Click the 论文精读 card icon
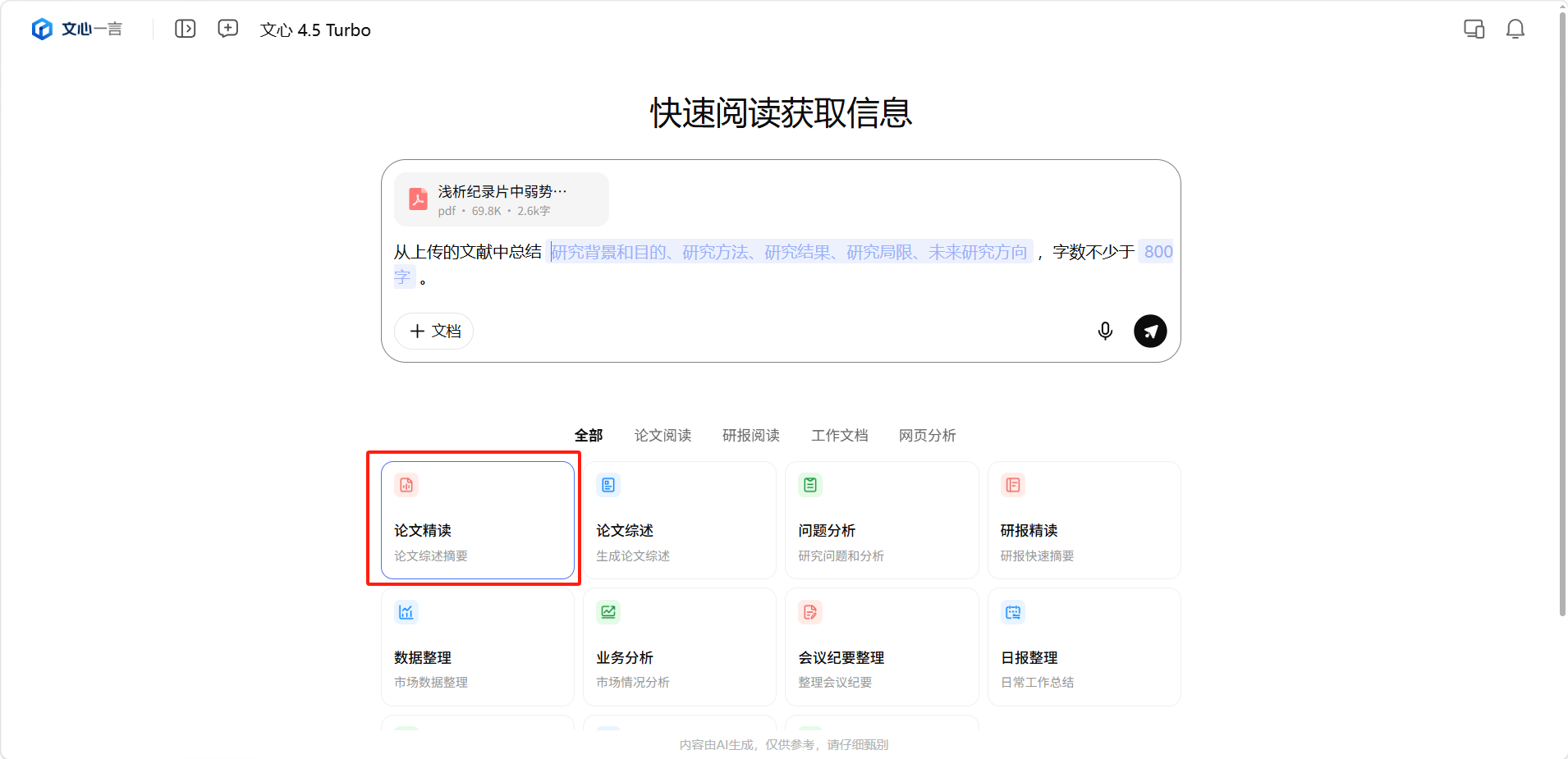This screenshot has width=1568, height=759. [x=406, y=485]
